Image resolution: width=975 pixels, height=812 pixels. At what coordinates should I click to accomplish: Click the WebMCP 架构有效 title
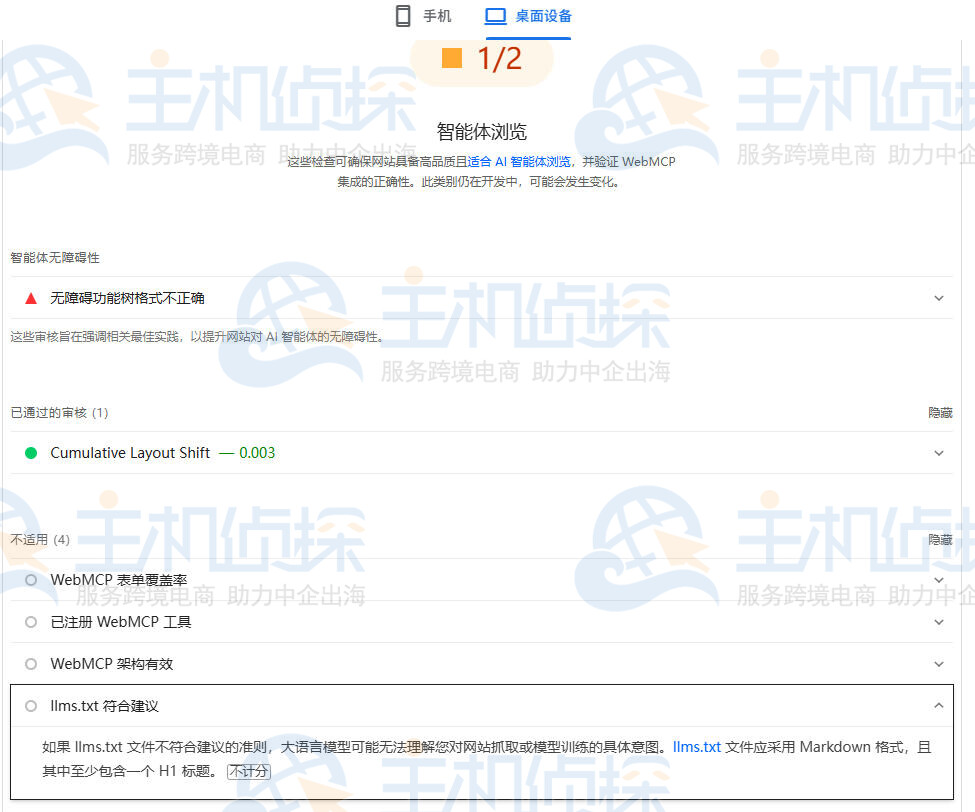(112, 664)
